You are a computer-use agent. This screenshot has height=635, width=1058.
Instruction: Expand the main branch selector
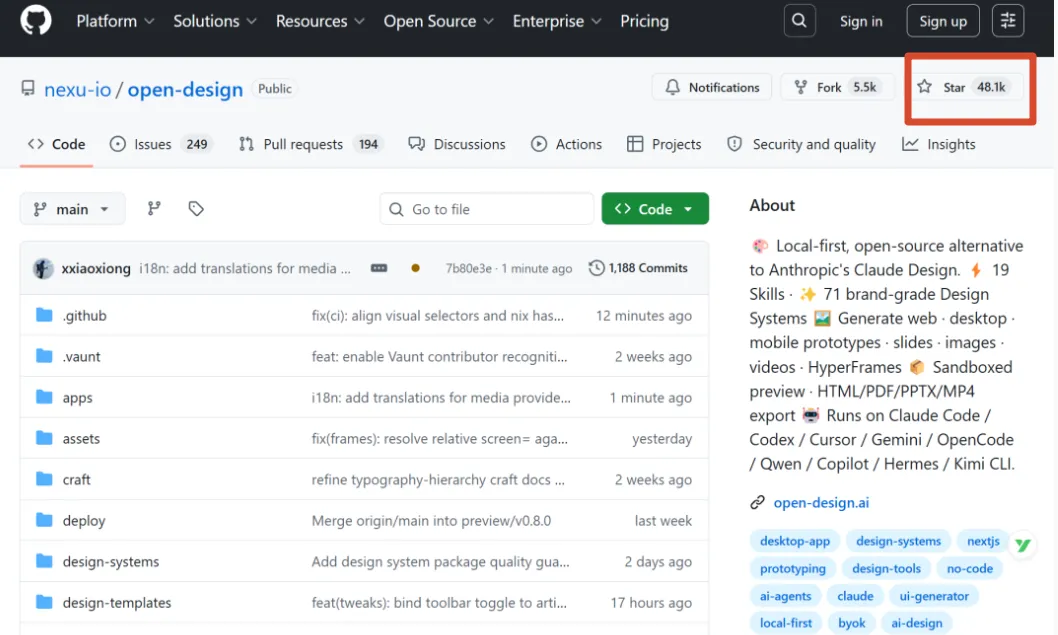point(72,209)
